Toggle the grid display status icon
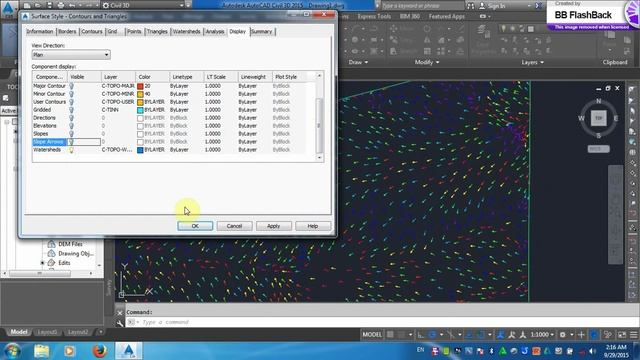This screenshot has width=640, height=360. [x=391, y=335]
